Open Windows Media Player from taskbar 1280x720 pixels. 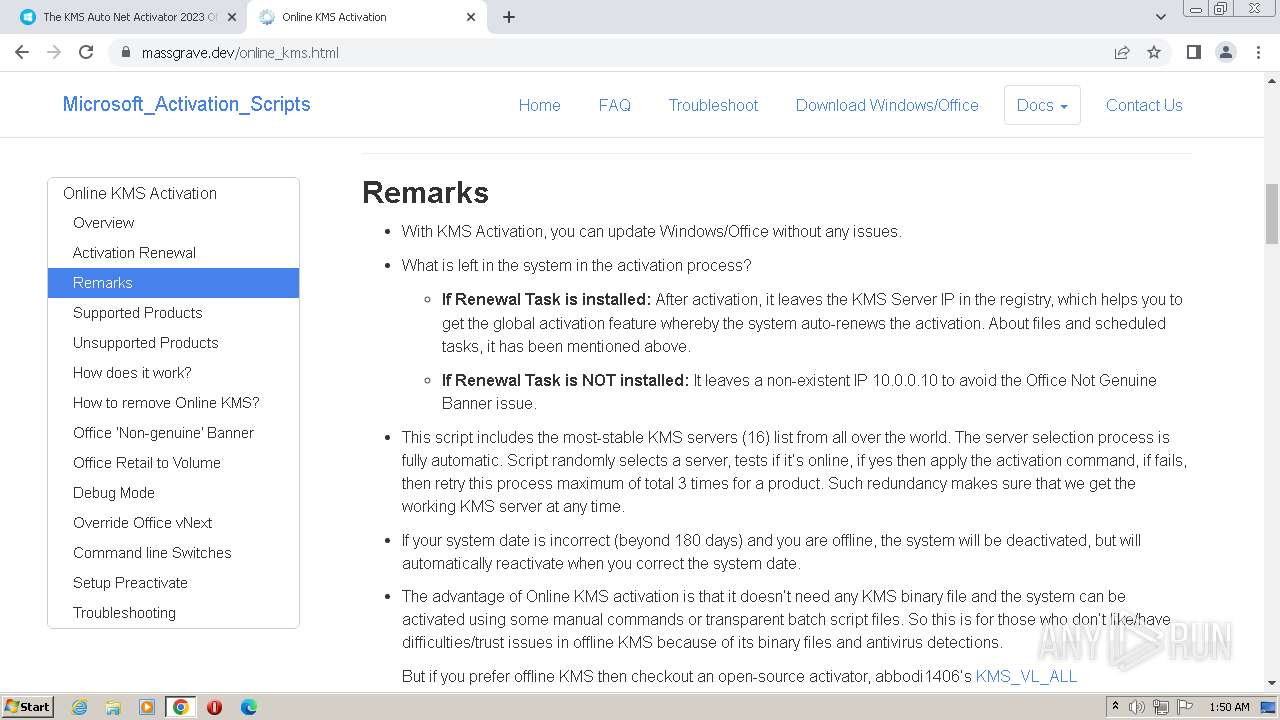click(x=147, y=707)
